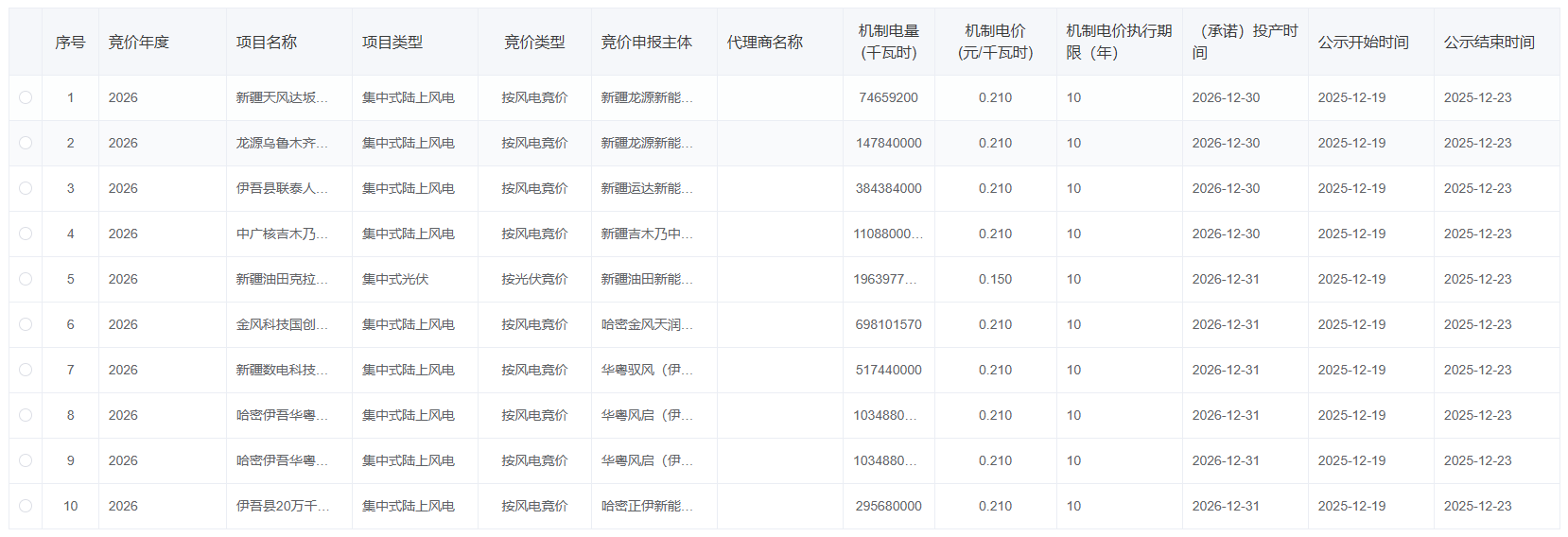Click the 公示结束时间 column header
The image size is (1568, 537).
coord(1489,43)
